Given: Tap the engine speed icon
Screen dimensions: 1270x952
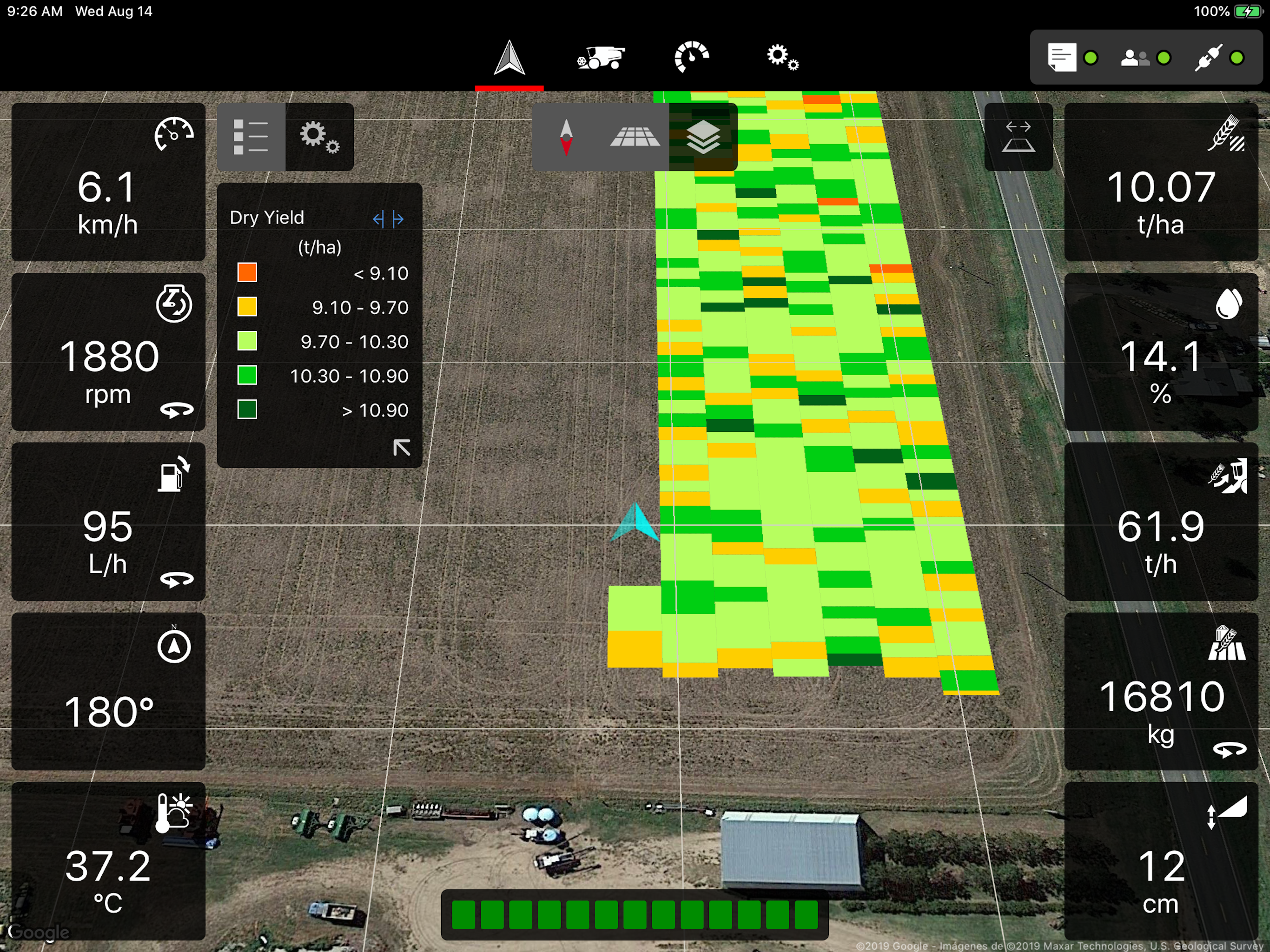Looking at the screenshot, I should (x=174, y=304).
